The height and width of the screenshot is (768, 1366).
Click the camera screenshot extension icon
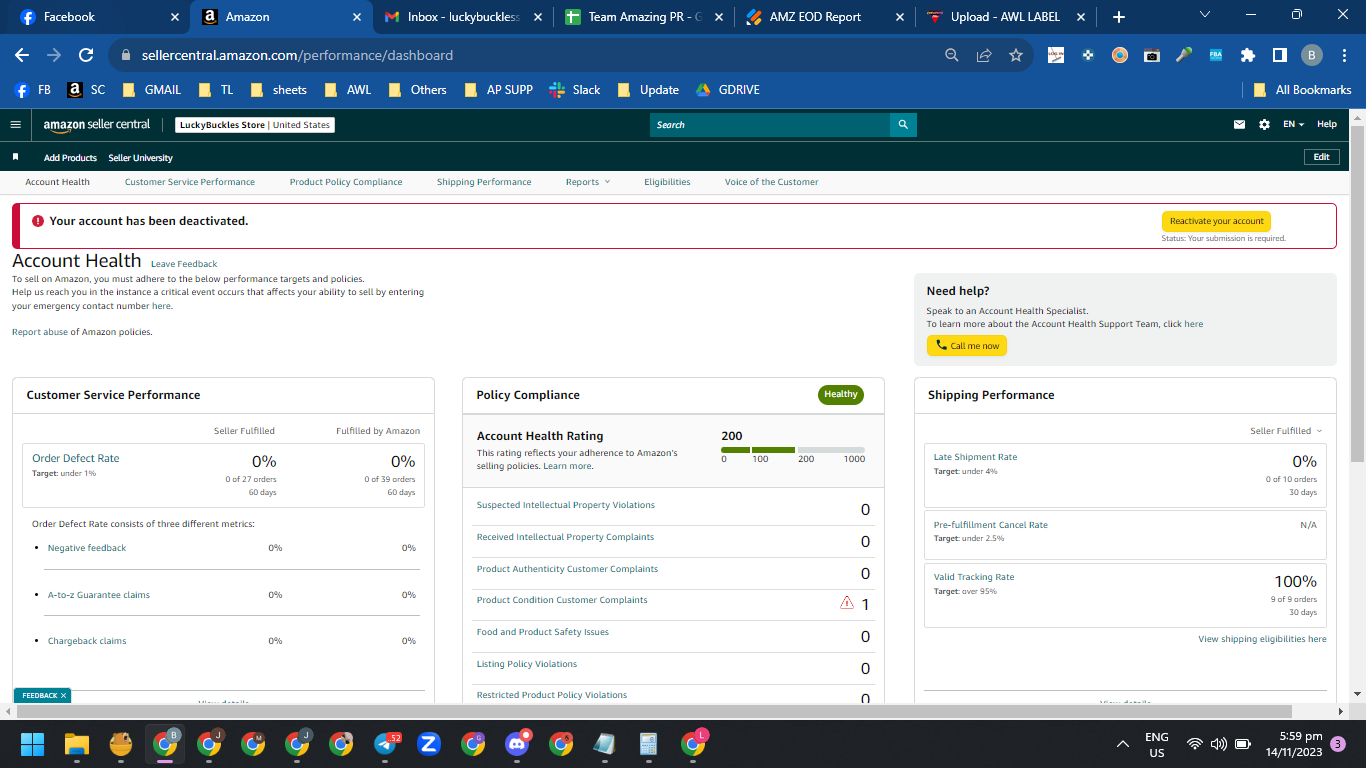click(x=1152, y=56)
